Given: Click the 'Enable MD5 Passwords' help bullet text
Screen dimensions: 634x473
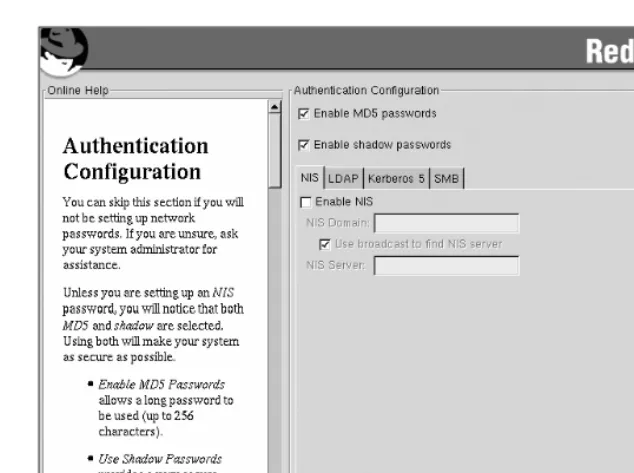Looking at the screenshot, I should pyautogui.click(x=161, y=384).
